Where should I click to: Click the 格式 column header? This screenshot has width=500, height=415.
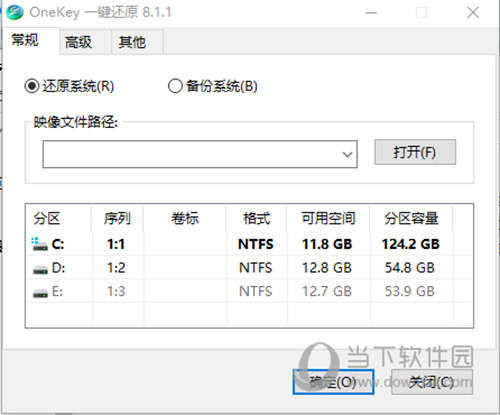(257, 219)
